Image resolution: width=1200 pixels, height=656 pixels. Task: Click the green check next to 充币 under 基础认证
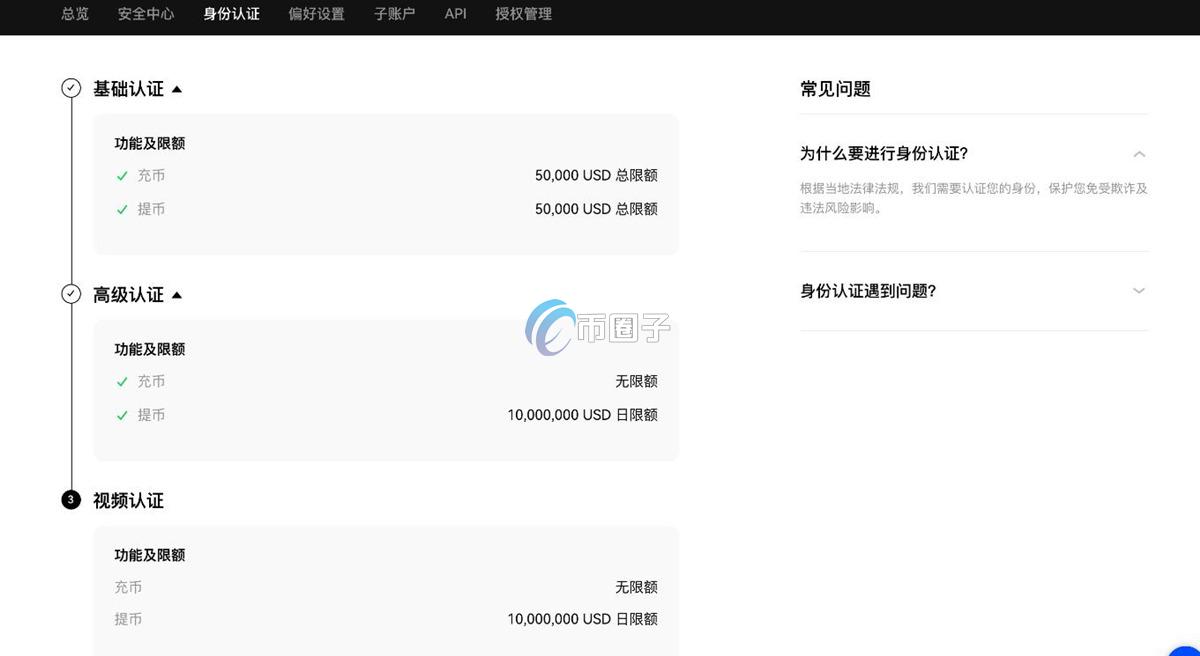(x=122, y=175)
